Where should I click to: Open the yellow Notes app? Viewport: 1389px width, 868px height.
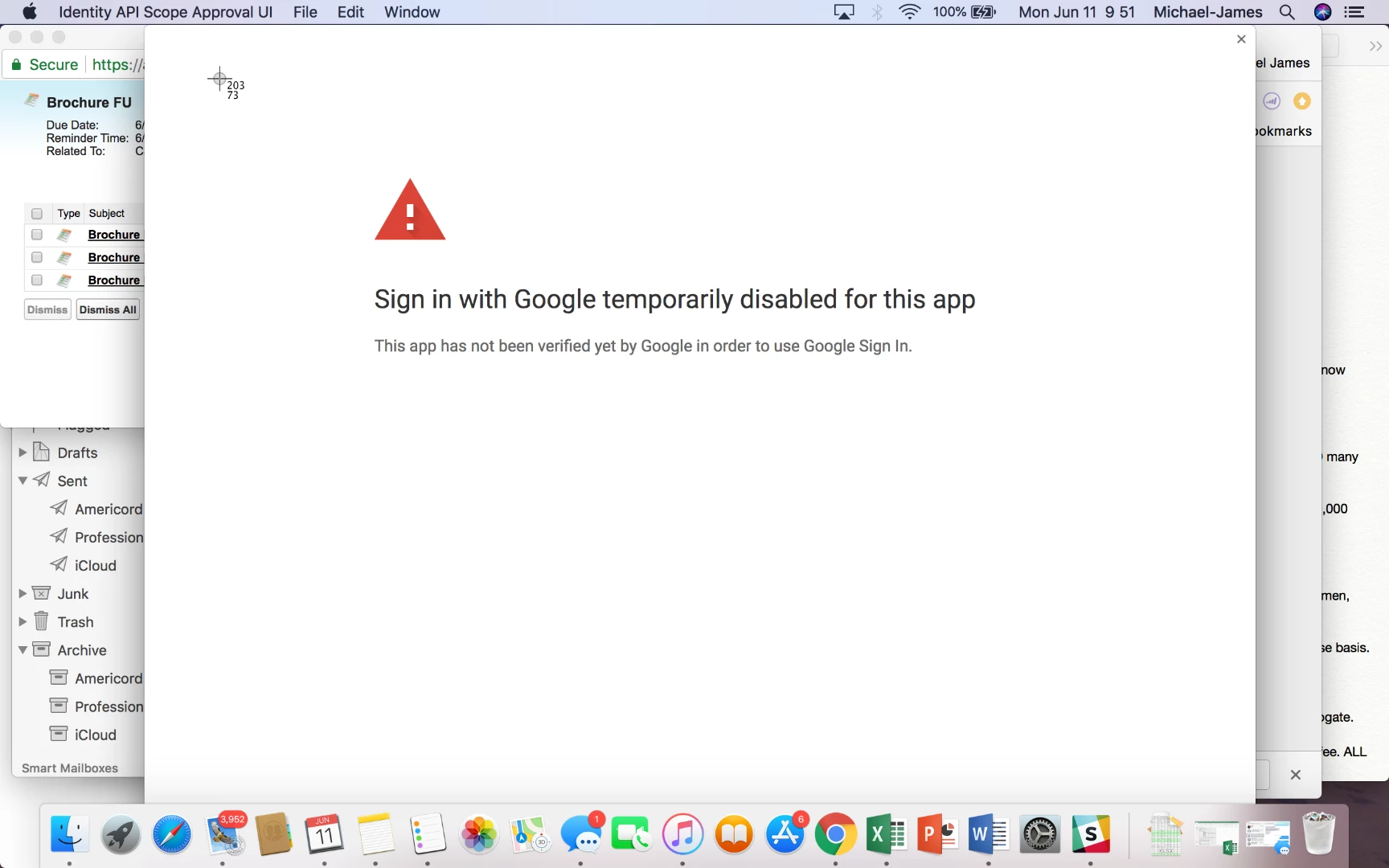click(x=376, y=835)
